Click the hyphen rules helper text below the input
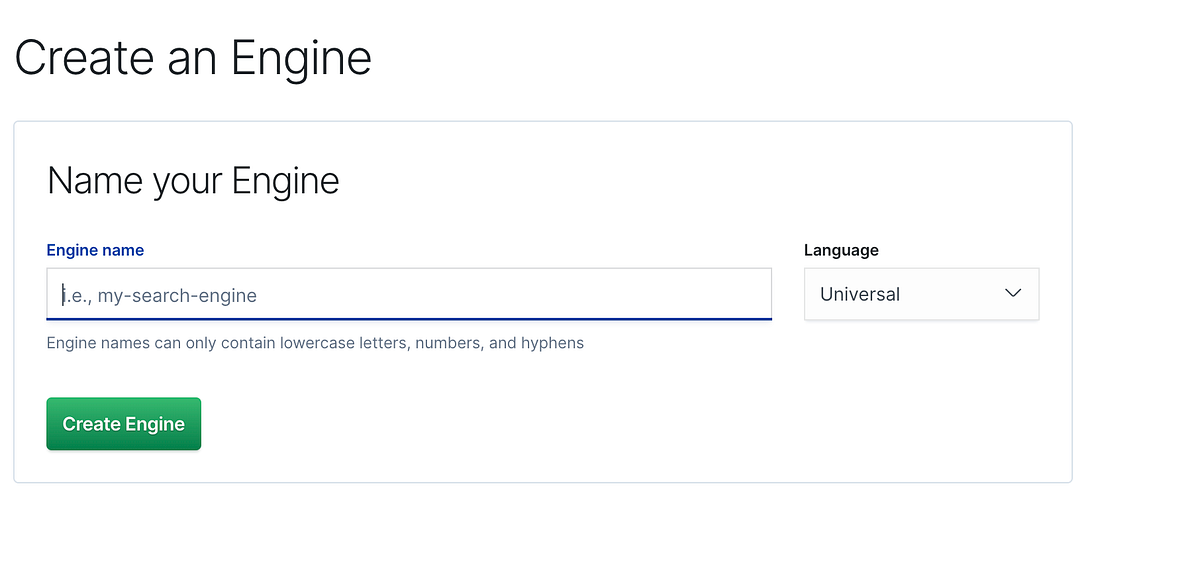This screenshot has height=588, width=1200. (314, 342)
